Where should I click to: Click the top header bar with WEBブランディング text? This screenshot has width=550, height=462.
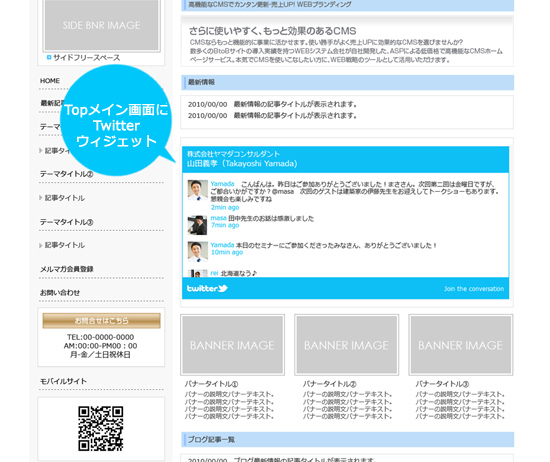click(348, 5)
